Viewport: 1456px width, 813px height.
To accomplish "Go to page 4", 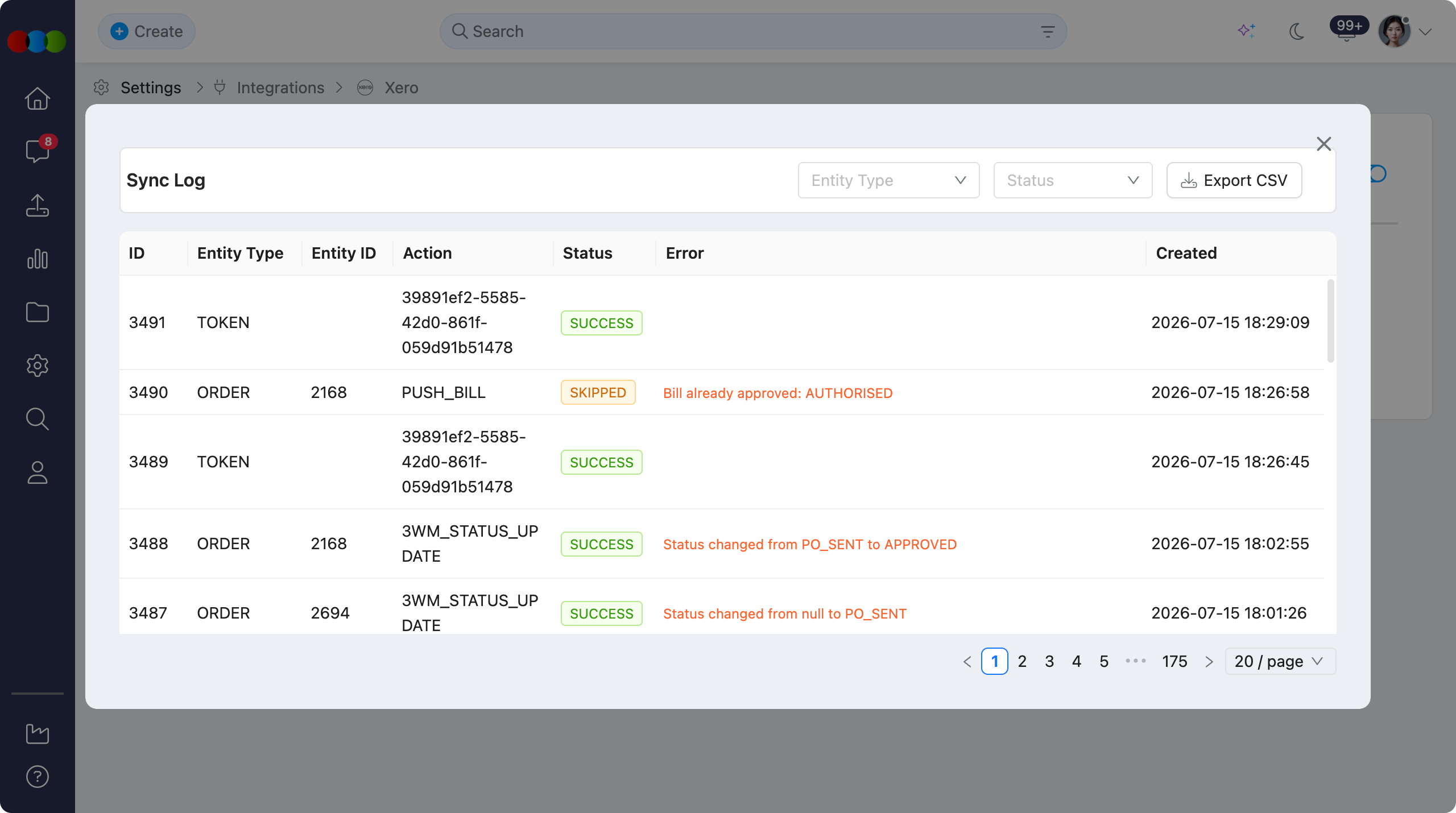I will point(1077,661).
